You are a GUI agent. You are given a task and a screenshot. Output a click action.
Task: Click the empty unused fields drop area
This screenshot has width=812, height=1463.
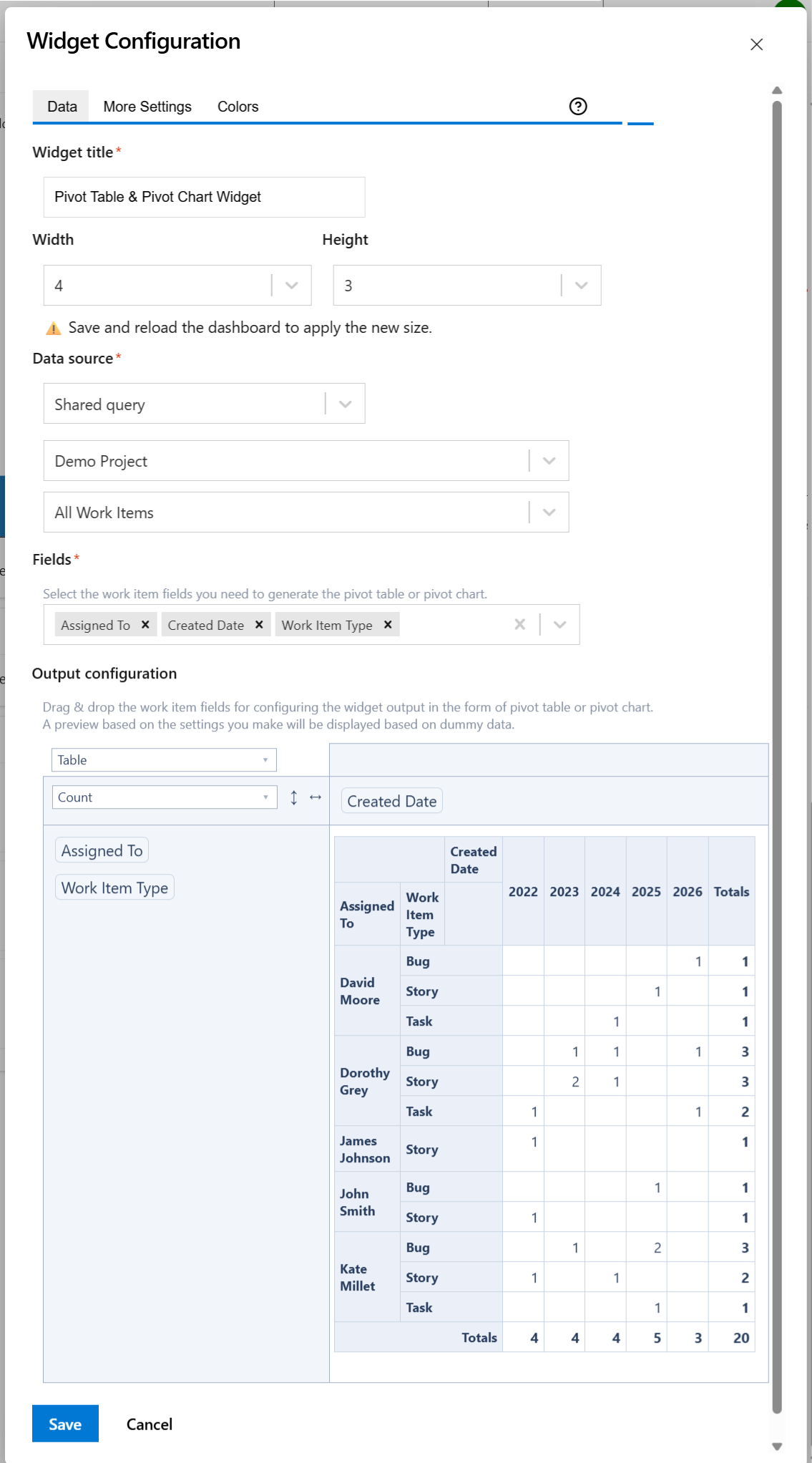549,760
